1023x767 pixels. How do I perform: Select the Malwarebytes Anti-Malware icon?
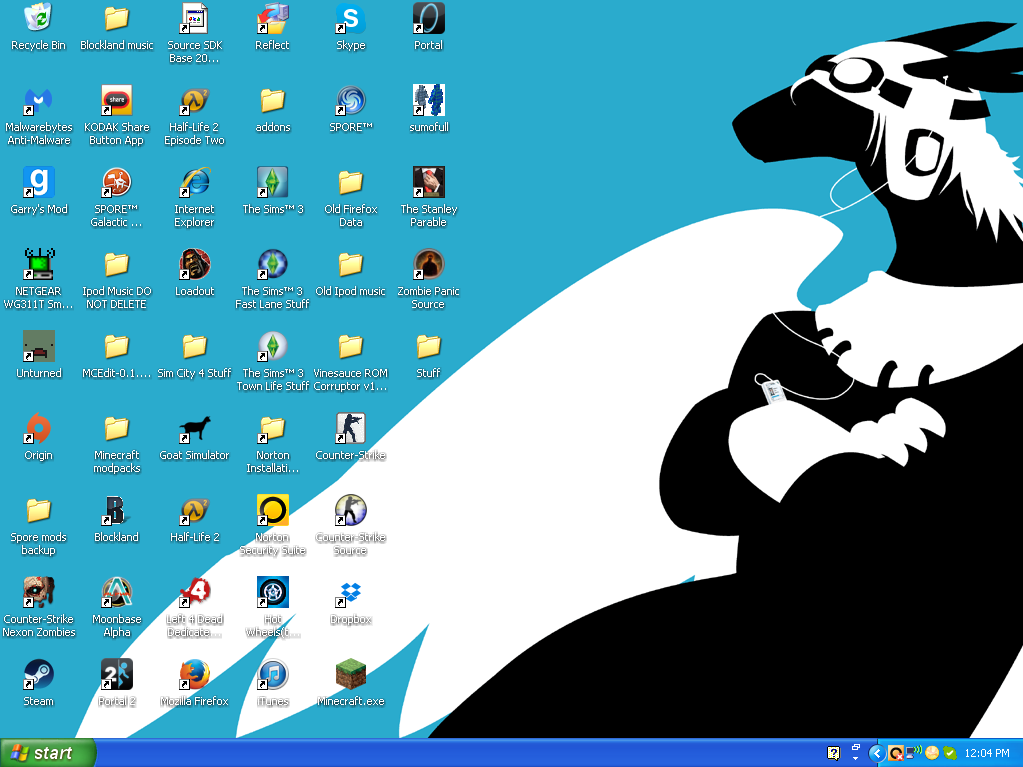click(x=38, y=101)
